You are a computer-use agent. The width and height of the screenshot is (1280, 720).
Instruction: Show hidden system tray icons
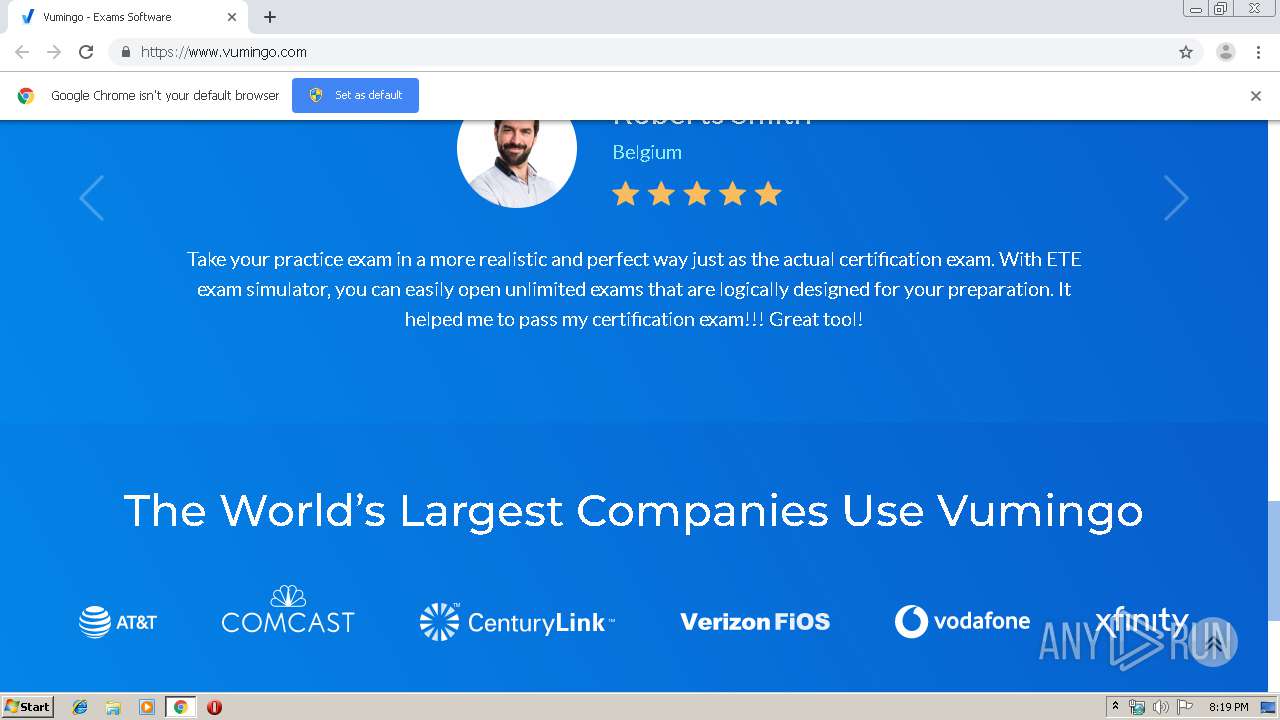pyautogui.click(x=1115, y=707)
